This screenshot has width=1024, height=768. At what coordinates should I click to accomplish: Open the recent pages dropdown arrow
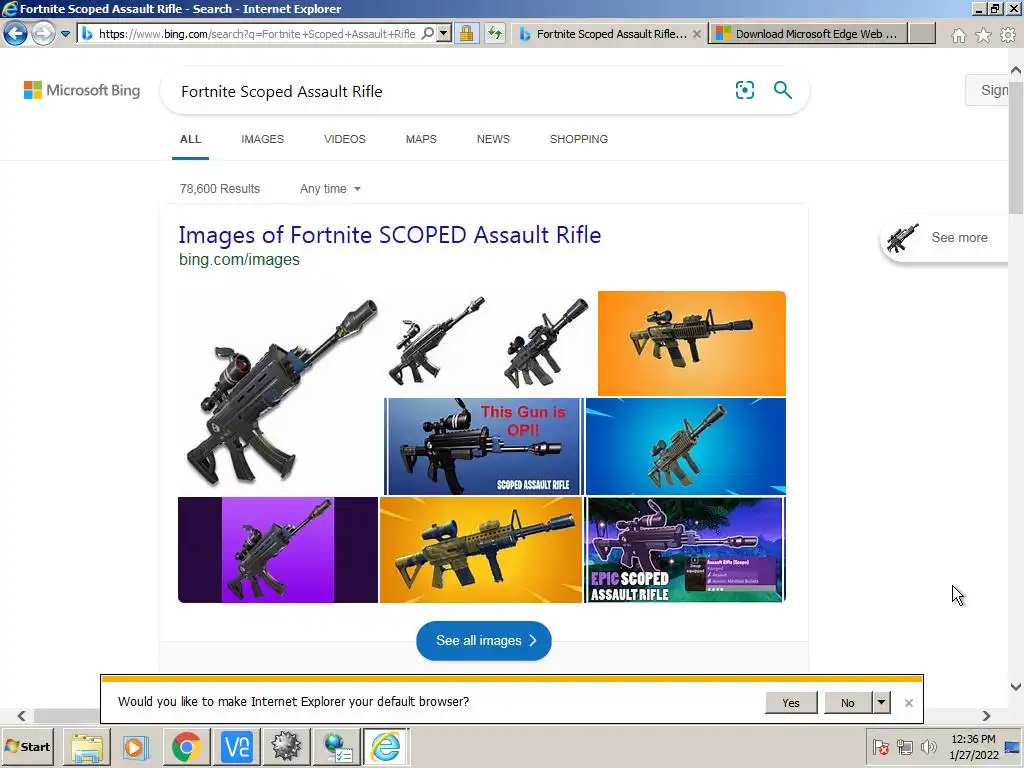(x=65, y=34)
